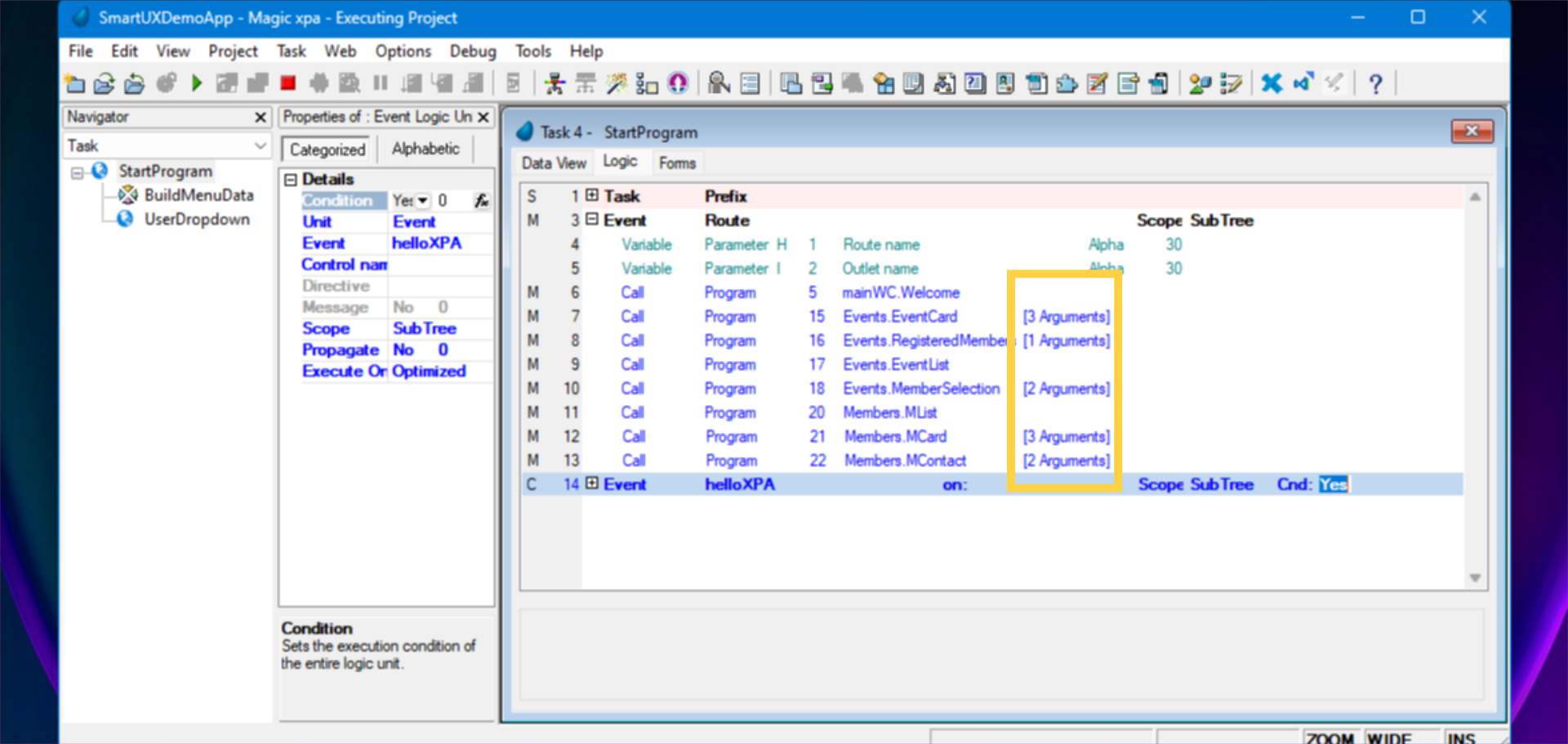Click the New Project folder icon
Viewport: 1568px width, 744px height.
click(74, 83)
